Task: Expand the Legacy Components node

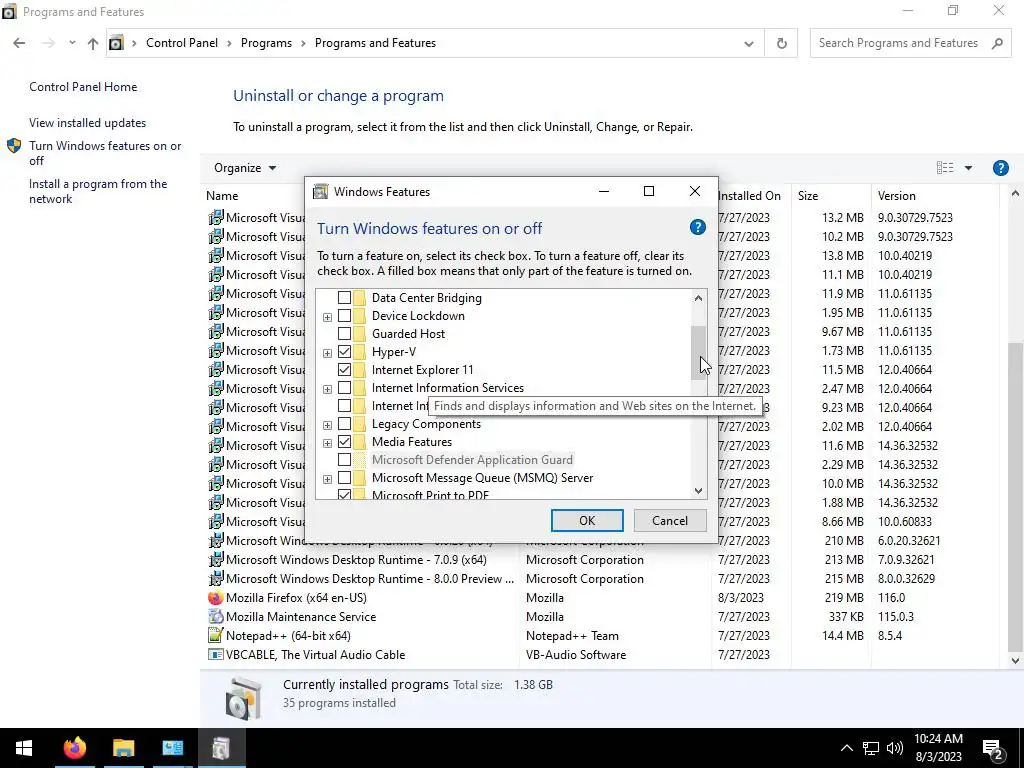Action: click(327, 426)
